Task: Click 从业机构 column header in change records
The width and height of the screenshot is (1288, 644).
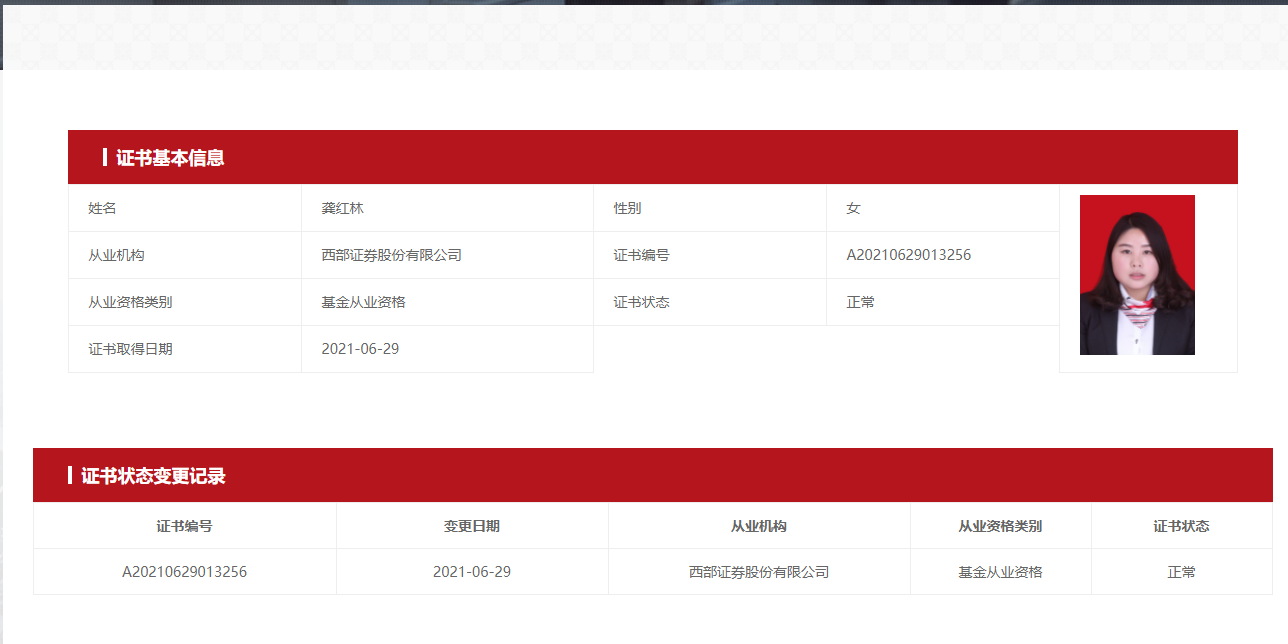Action: coord(759,526)
